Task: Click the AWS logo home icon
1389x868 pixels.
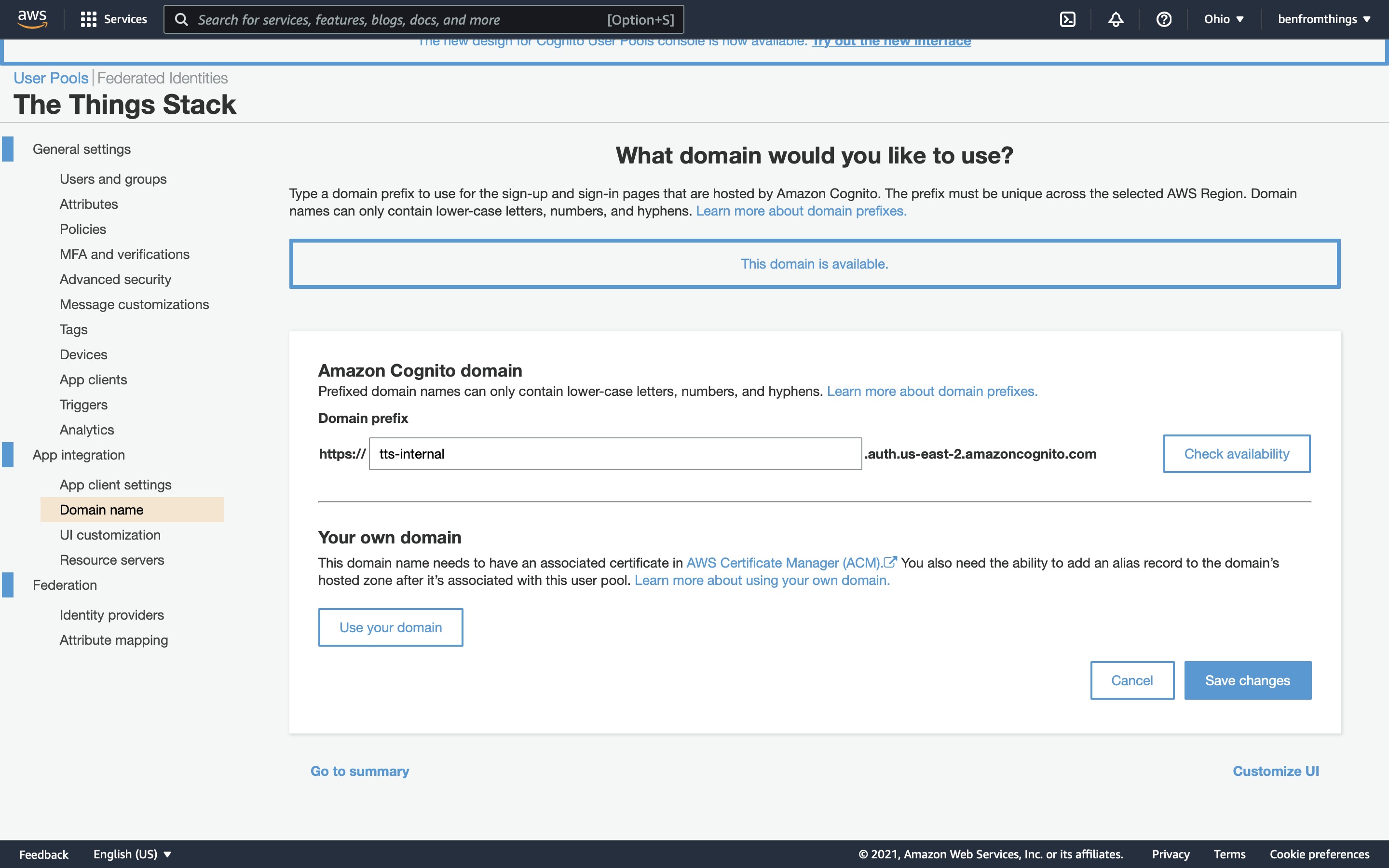Action: [32, 19]
